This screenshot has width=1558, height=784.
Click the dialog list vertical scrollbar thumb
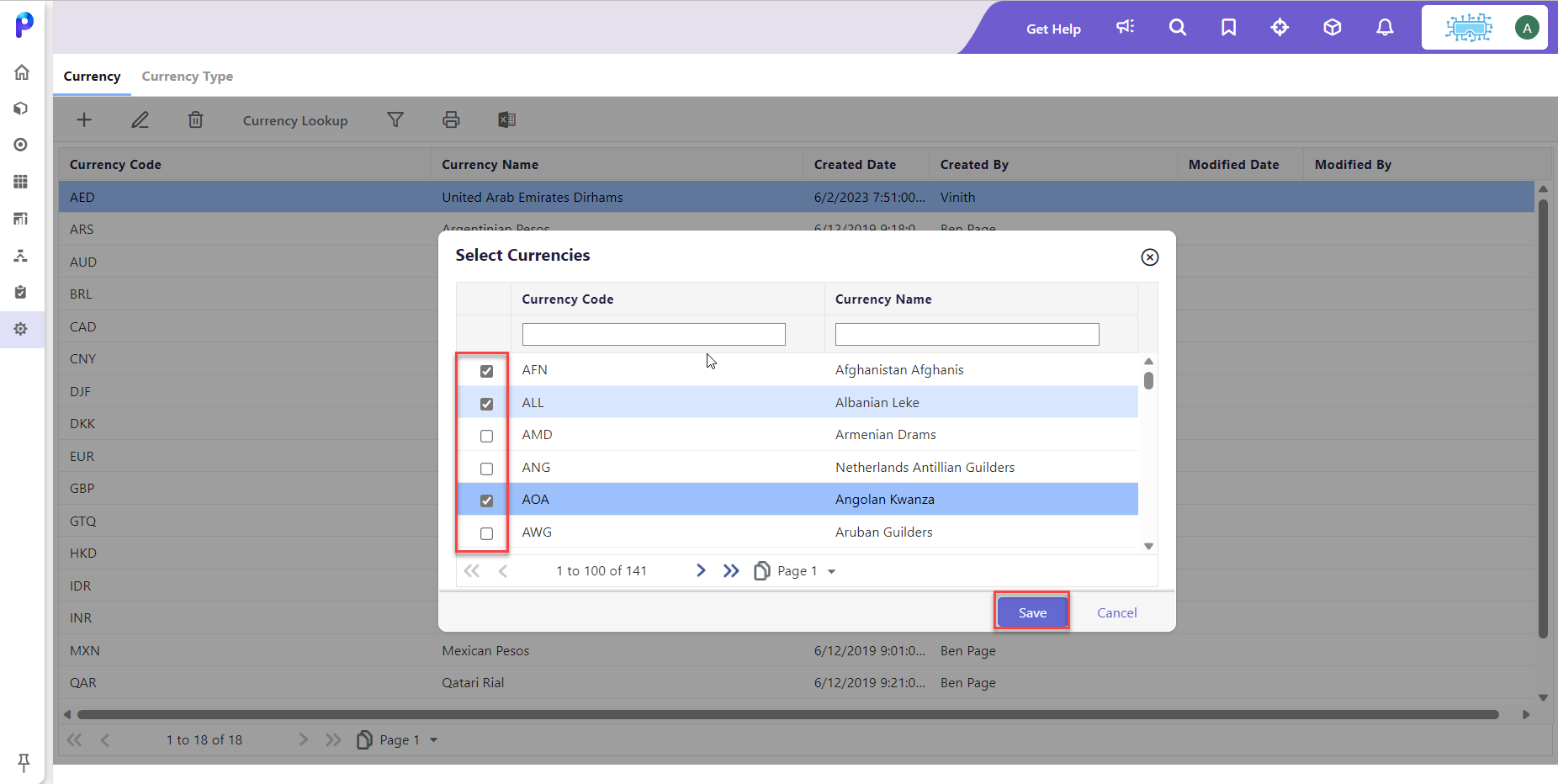1148,380
